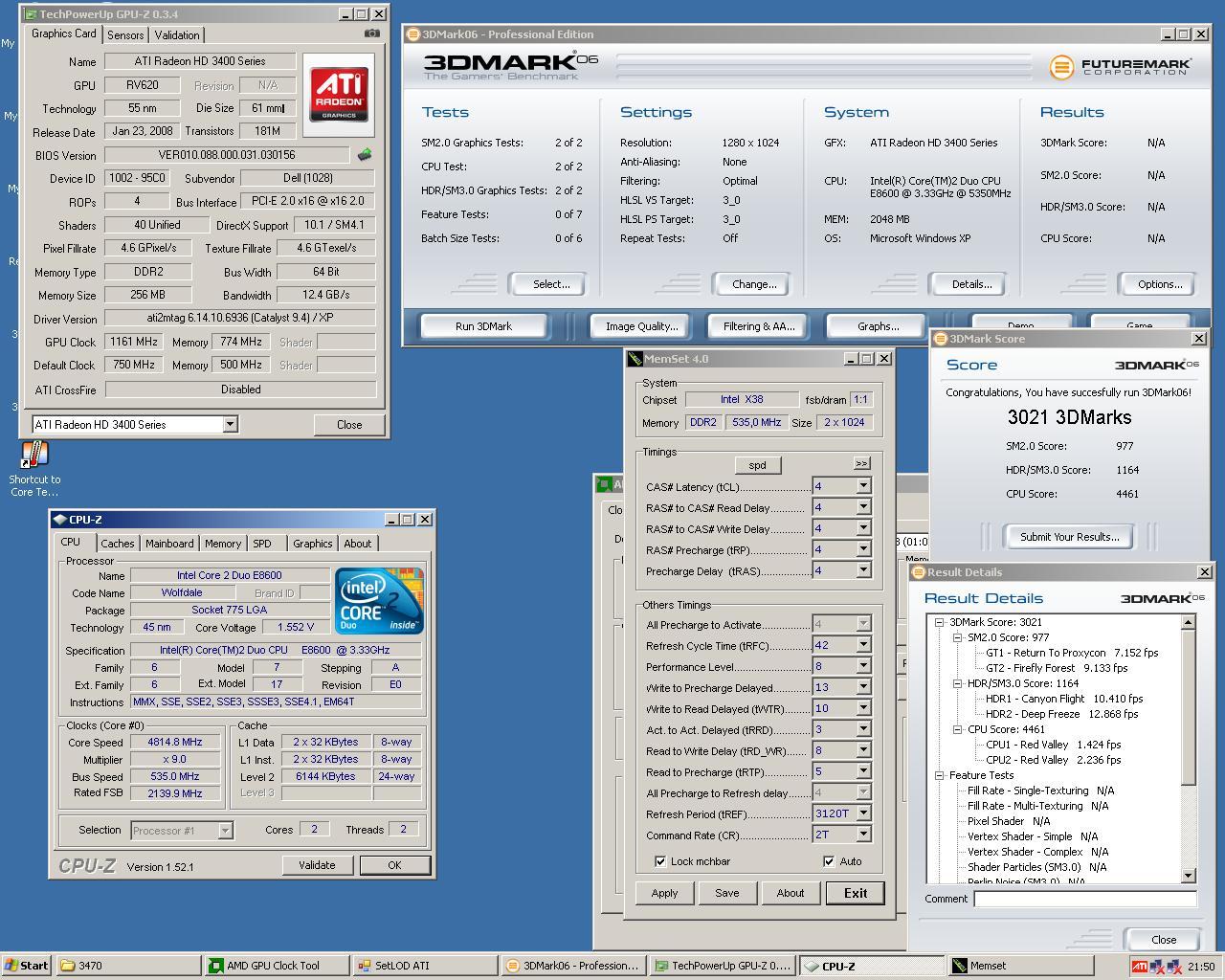Click the spd button in MemSet Timings
This screenshot has width=1225, height=980.
[757, 465]
